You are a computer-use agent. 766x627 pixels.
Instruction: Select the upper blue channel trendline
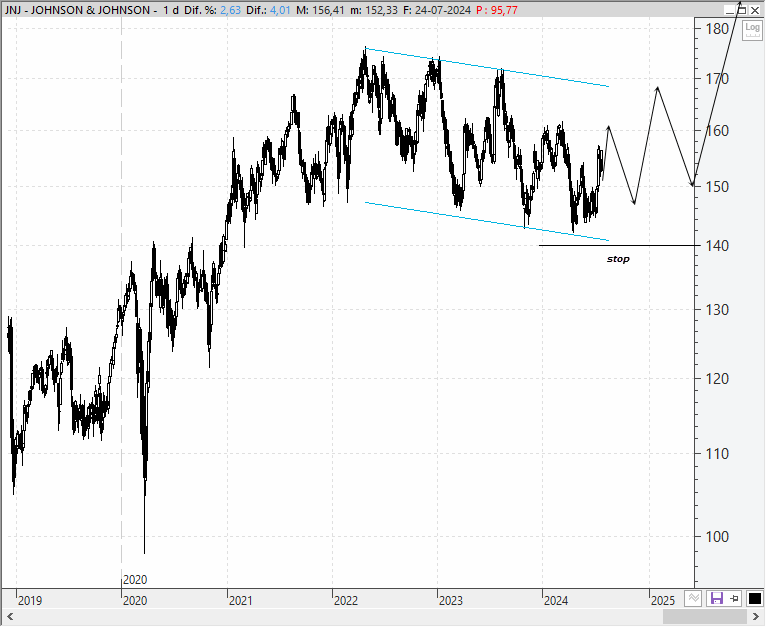(488, 67)
